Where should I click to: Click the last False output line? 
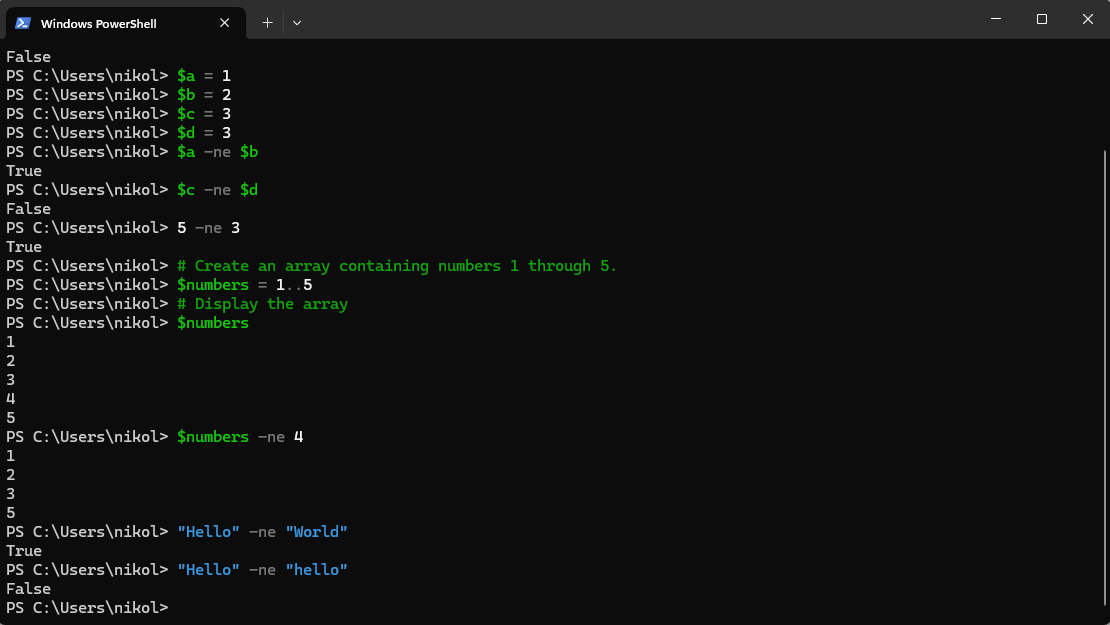[28, 589]
